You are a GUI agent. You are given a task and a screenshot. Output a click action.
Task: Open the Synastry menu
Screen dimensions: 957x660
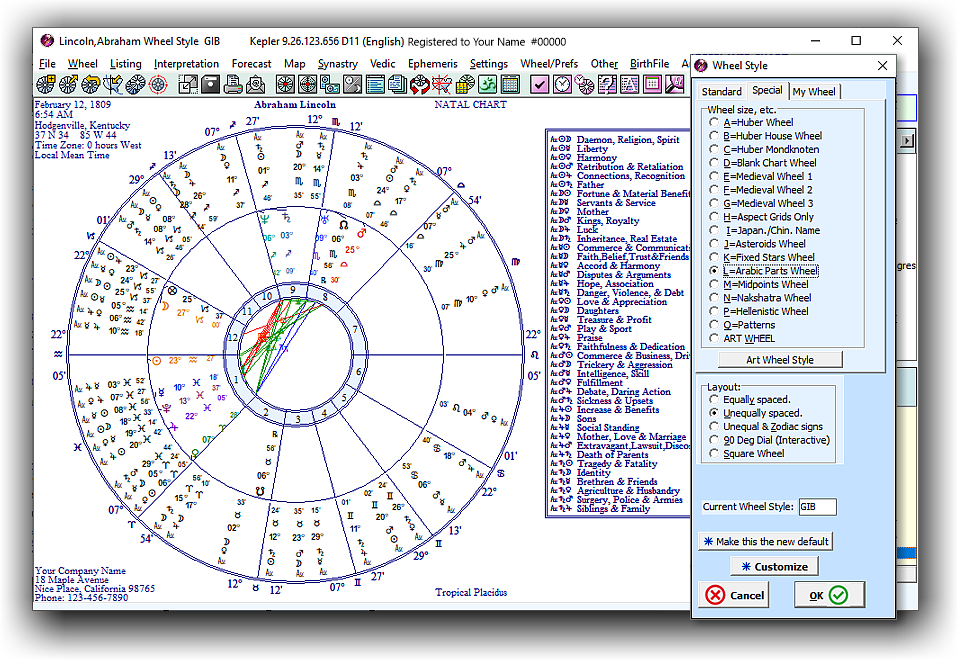(337, 64)
